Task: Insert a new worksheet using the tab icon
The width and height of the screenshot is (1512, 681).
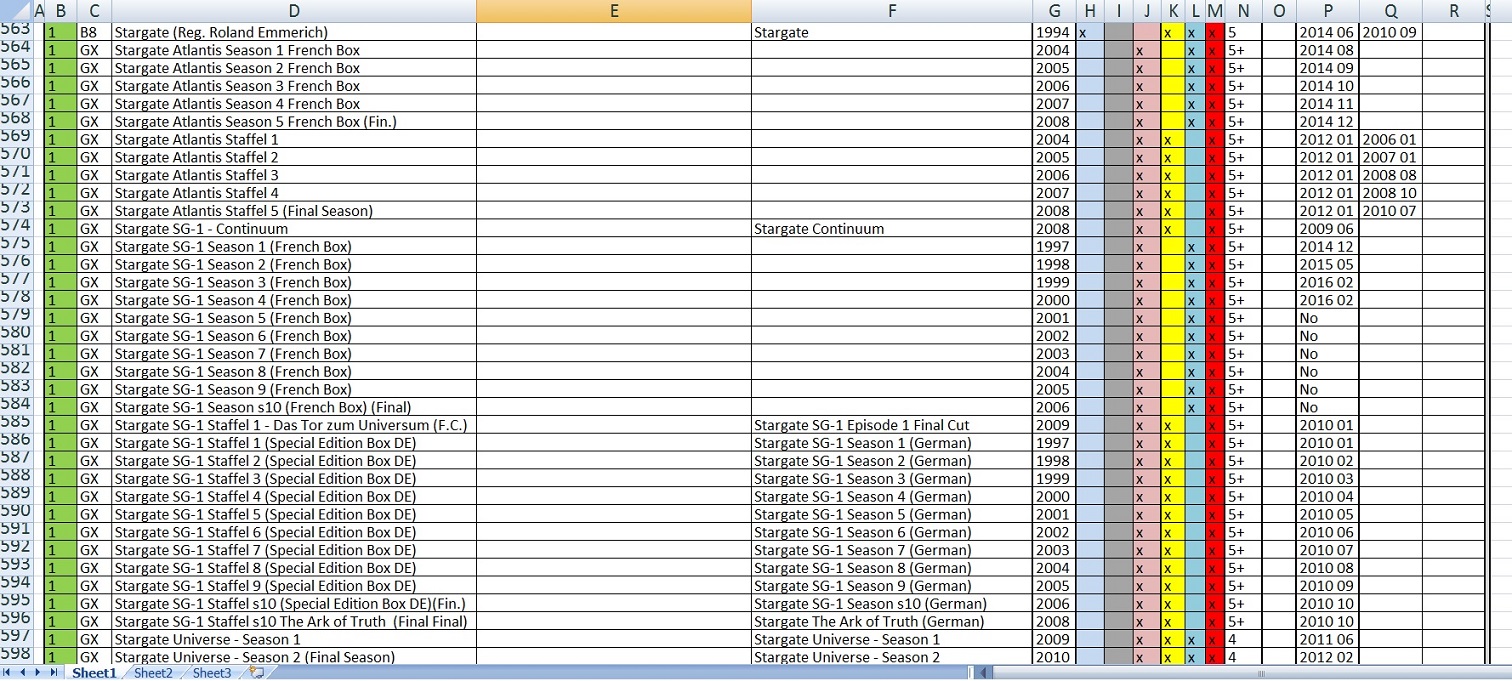Action: click(256, 673)
